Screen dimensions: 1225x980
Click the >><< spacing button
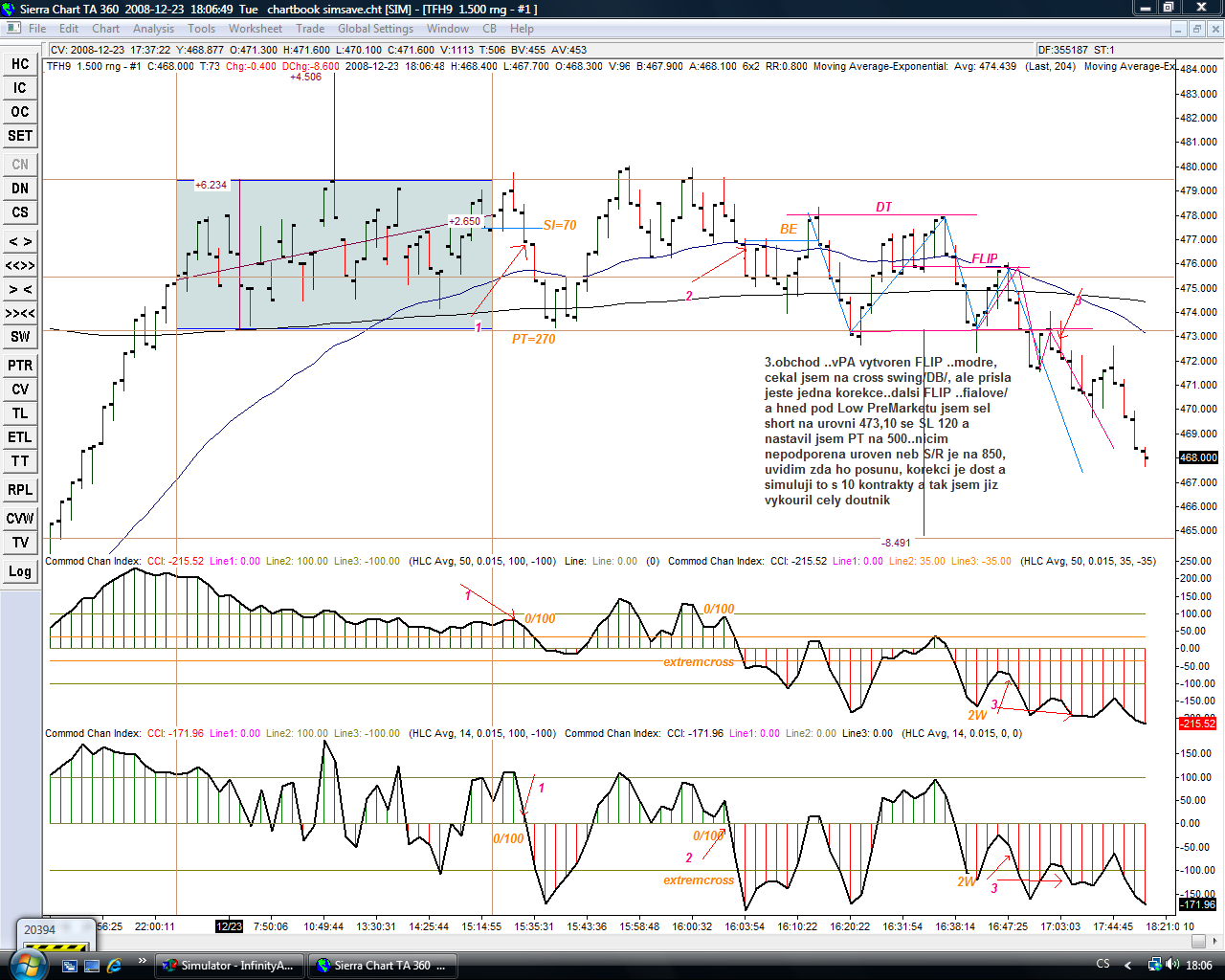click(20, 313)
